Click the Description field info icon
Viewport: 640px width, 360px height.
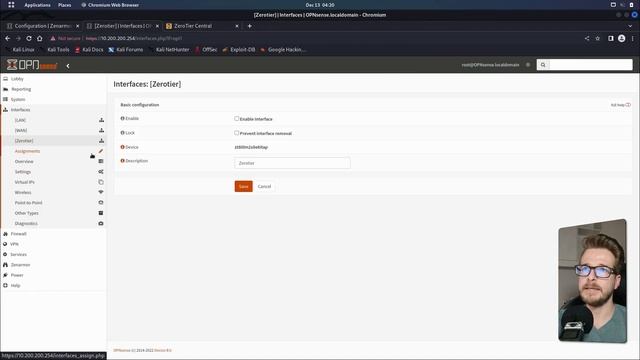[122, 161]
